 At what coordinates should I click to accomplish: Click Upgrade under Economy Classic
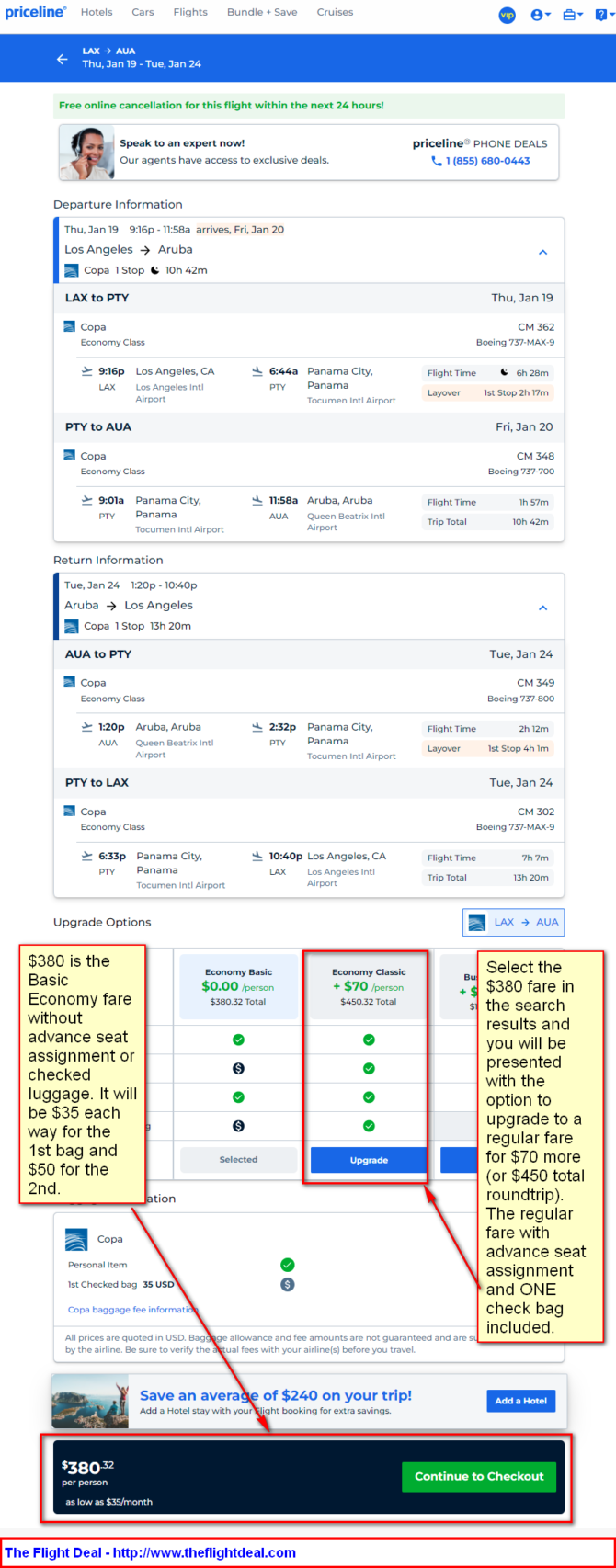pos(368,1160)
